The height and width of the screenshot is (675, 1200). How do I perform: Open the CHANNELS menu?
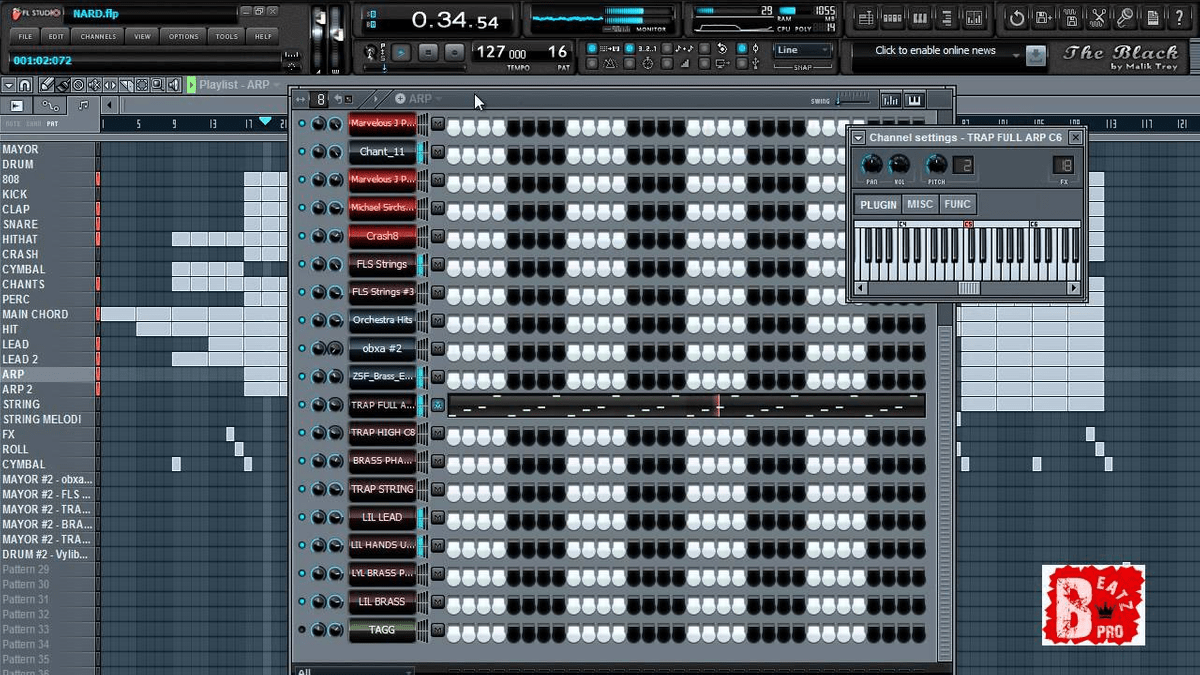tap(98, 36)
